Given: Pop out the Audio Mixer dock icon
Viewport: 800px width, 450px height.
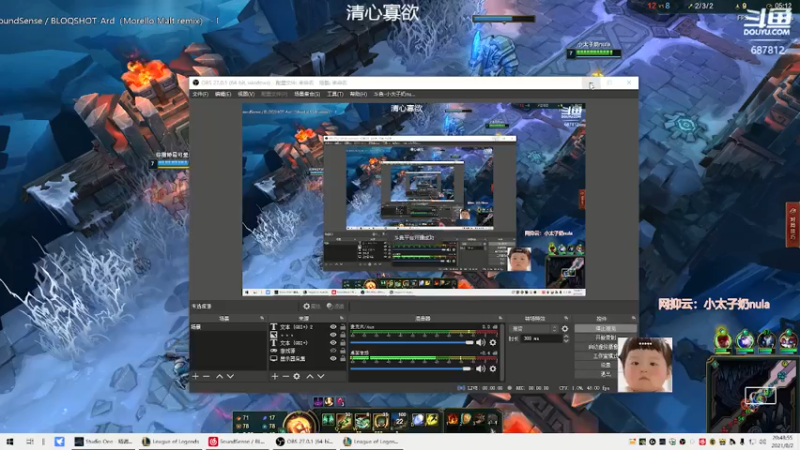Looking at the screenshot, I should (500, 318).
